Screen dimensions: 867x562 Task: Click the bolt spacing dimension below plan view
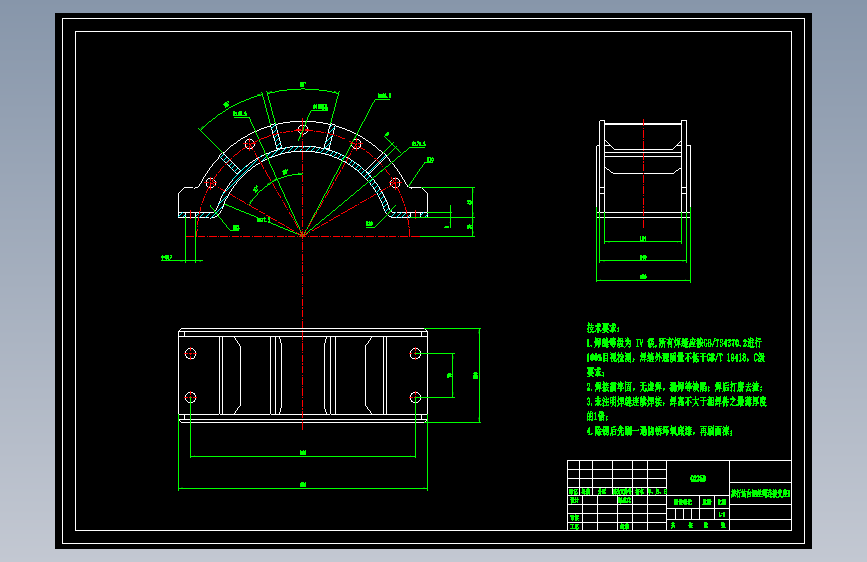pyautogui.click(x=302, y=452)
